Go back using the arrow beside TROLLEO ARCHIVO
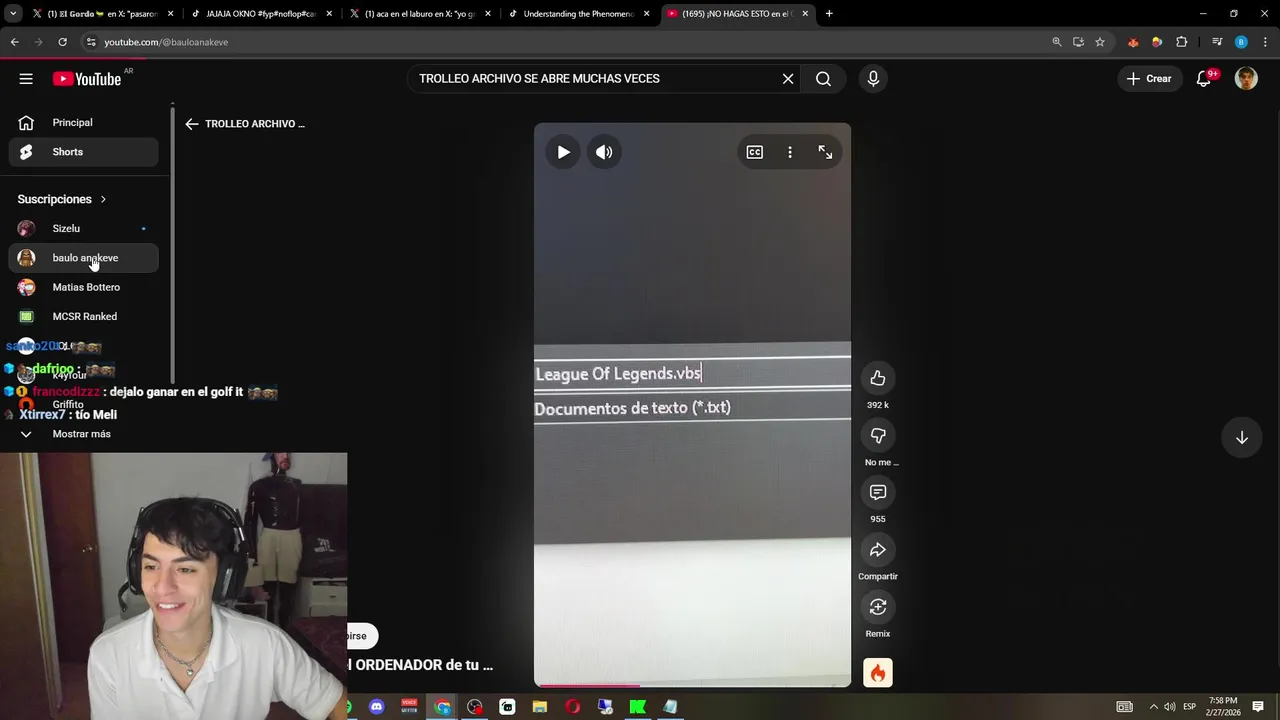1280x720 pixels. [192, 124]
